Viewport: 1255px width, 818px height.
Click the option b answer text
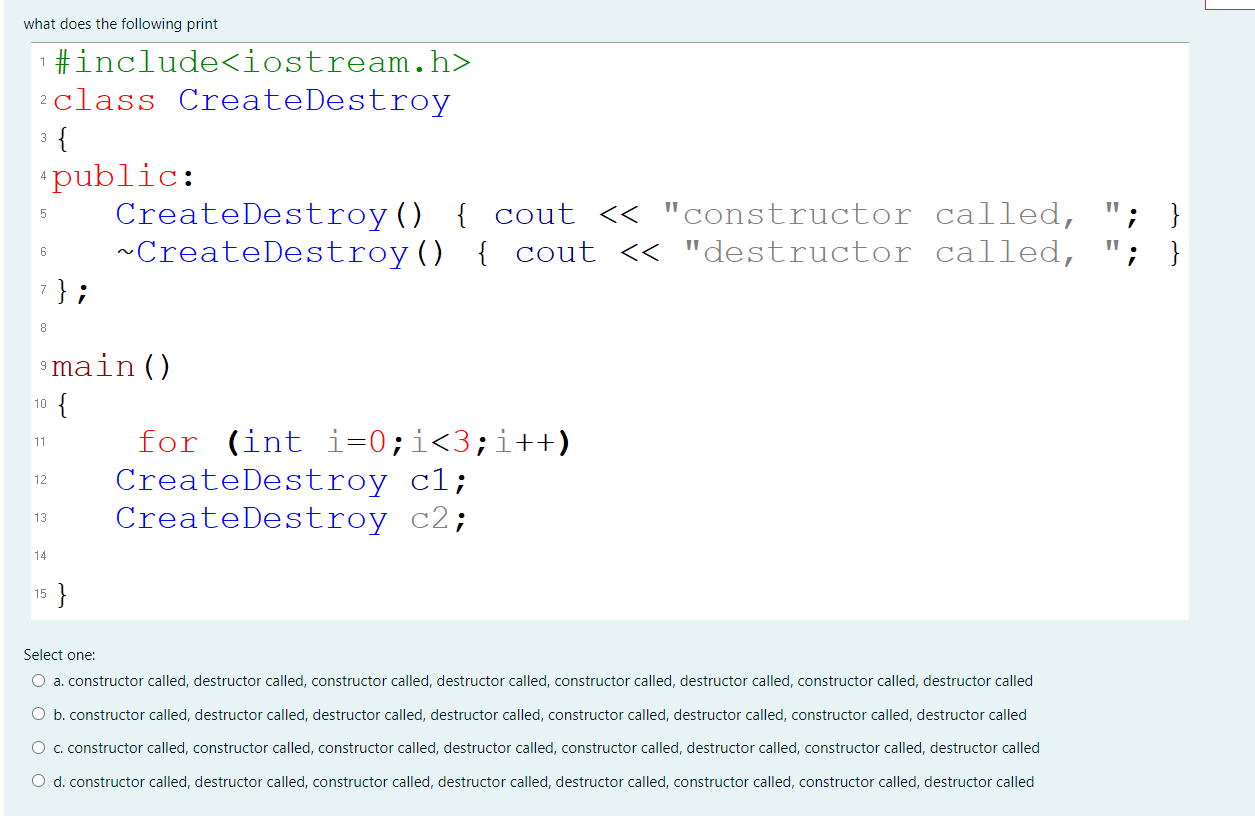539,714
